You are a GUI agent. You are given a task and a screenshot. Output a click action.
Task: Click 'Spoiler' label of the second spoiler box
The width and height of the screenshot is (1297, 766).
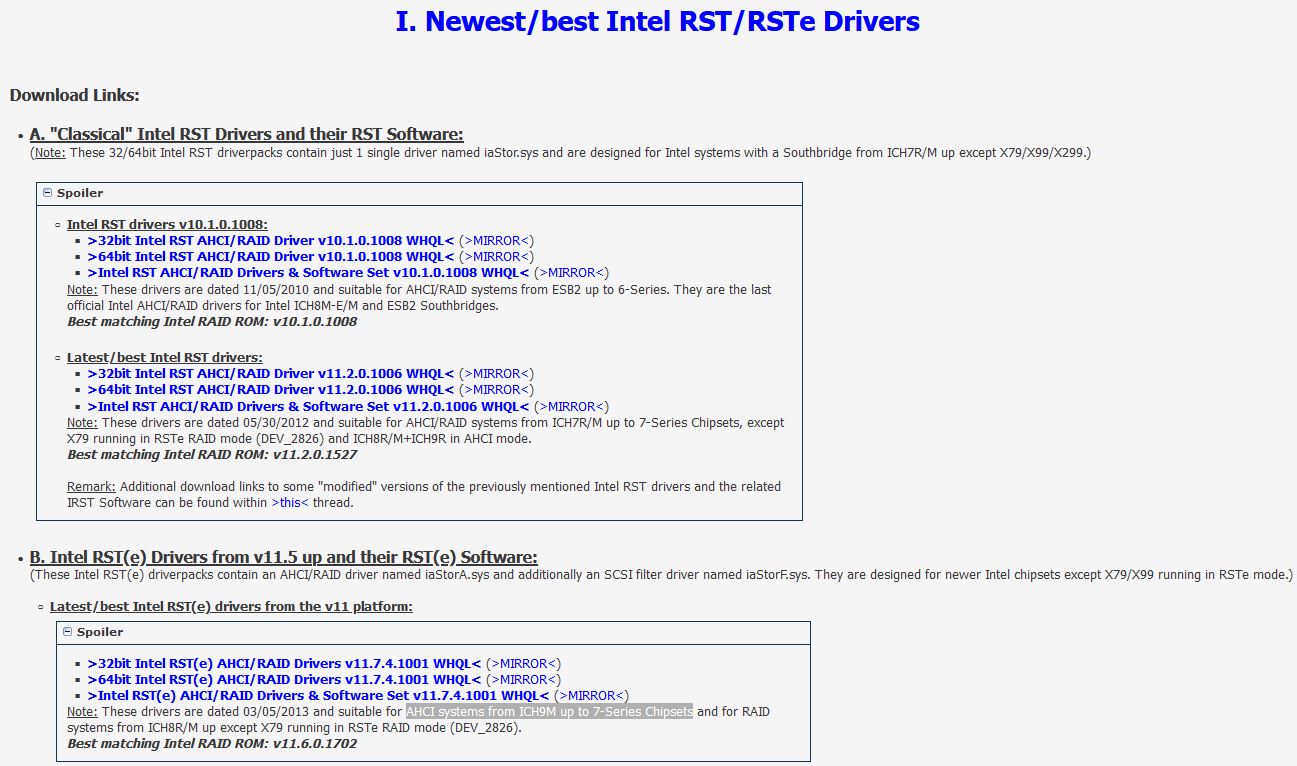coord(100,632)
